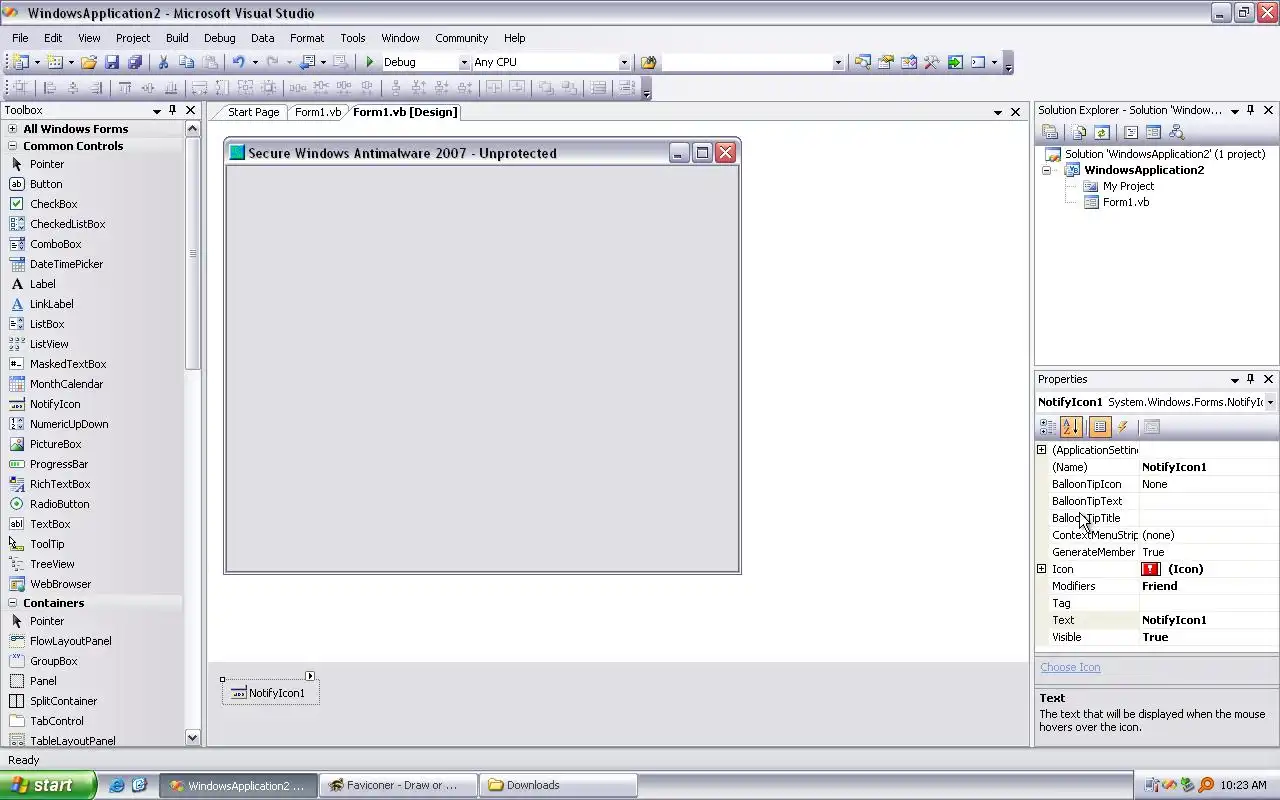Screen dimensions: 1280x800
Task: Click the Toolbox vertical scrollbar thumb
Action: [x=193, y=253]
